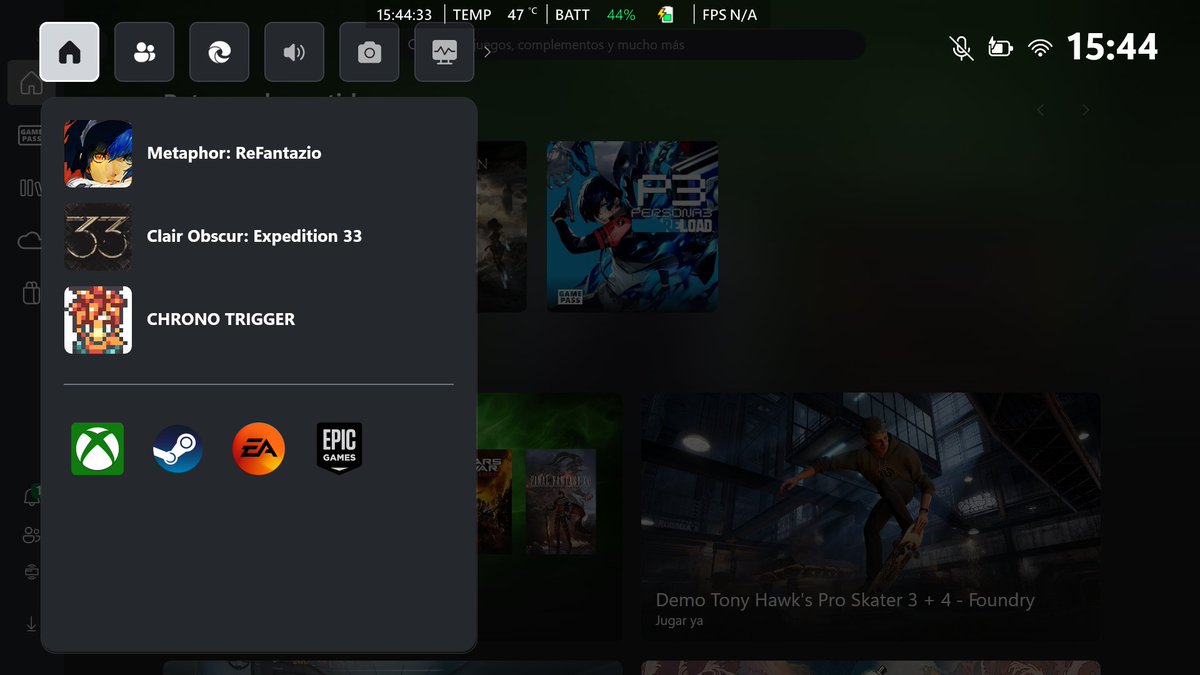This screenshot has width=1200, height=675.
Task: Open the Microsoft Edge widget
Action: pyautogui.click(x=218, y=52)
